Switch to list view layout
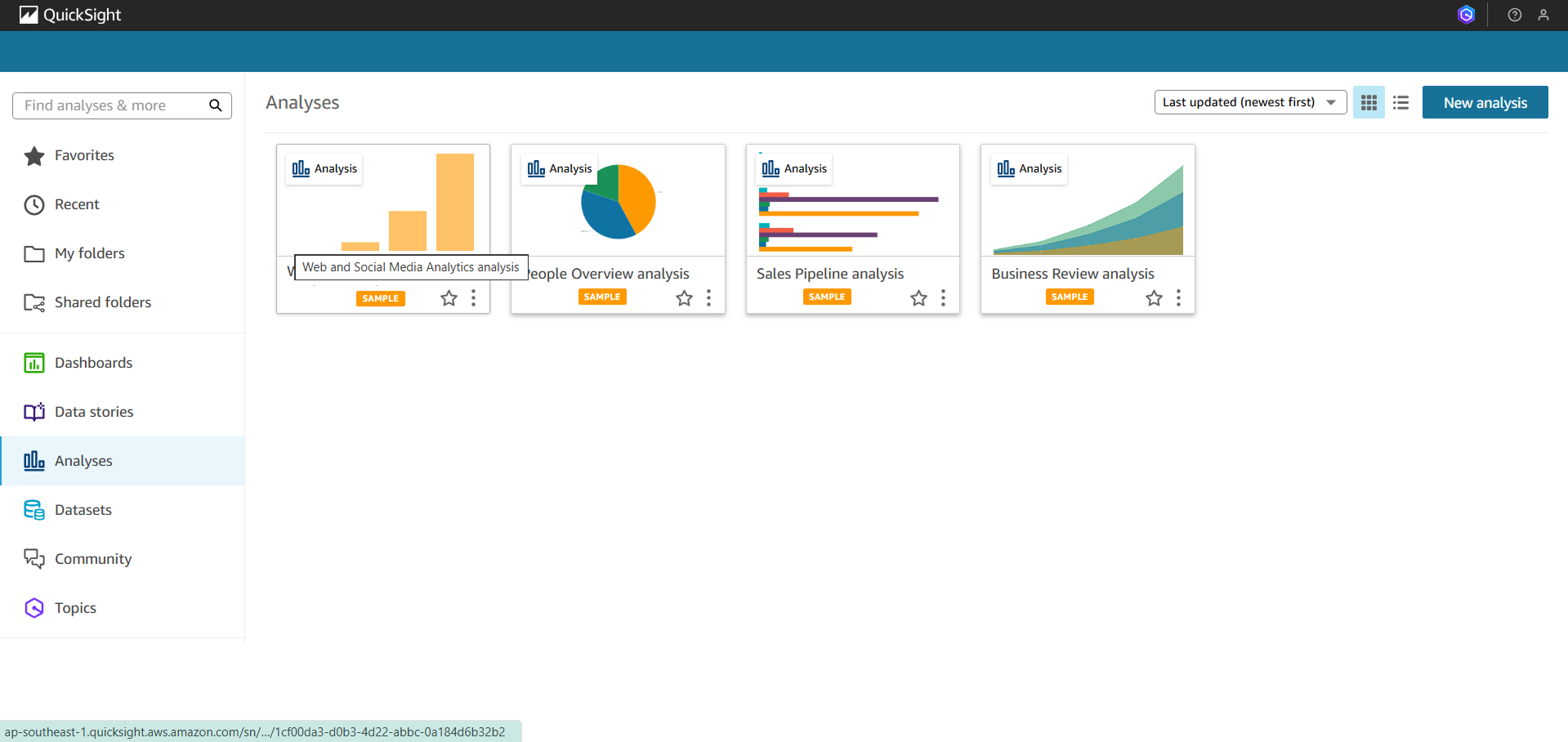The height and width of the screenshot is (742, 1568). click(1400, 103)
